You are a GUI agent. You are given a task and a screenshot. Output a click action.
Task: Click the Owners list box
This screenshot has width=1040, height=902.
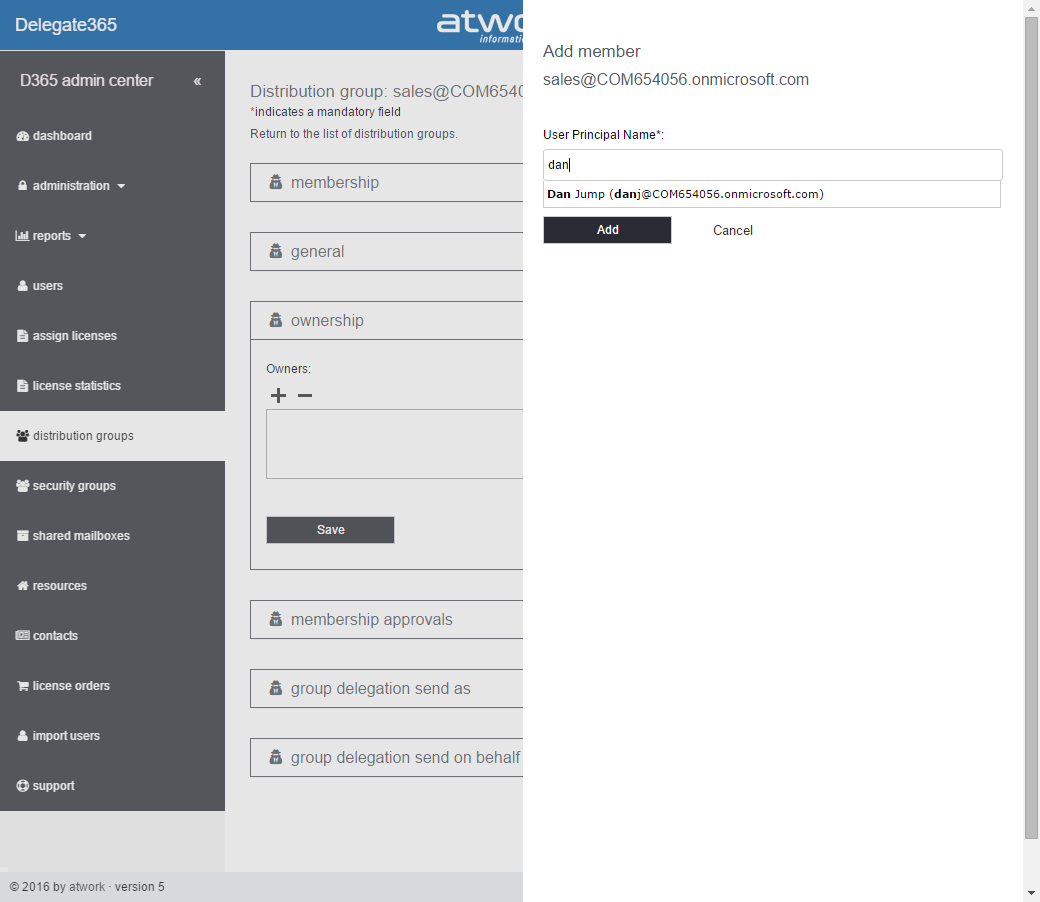coord(395,444)
